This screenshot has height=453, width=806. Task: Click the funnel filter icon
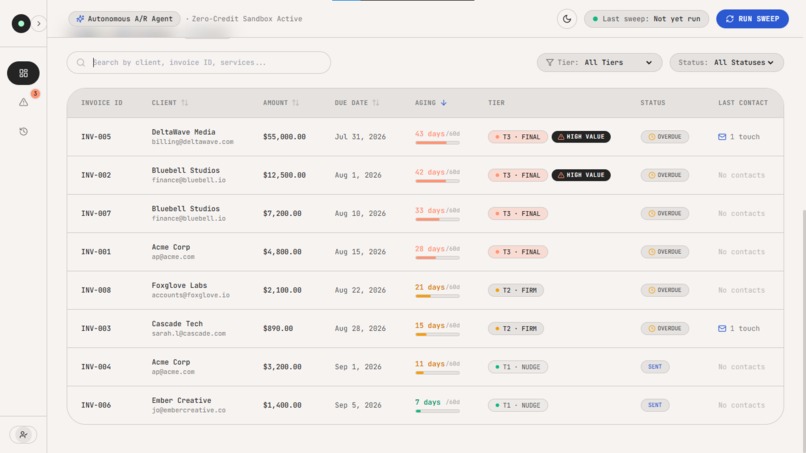pos(549,63)
